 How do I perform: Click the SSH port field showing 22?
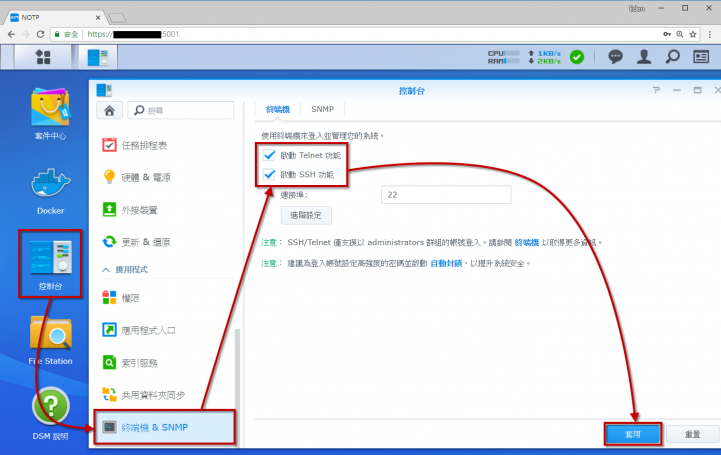pyautogui.click(x=446, y=195)
